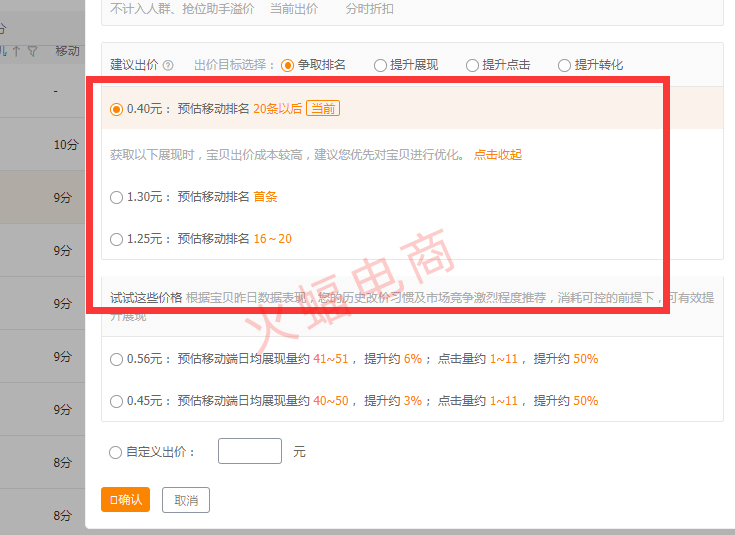Select 1.25元 bid for rank 16~20
Viewport: 735px width, 535px height.
pos(117,239)
